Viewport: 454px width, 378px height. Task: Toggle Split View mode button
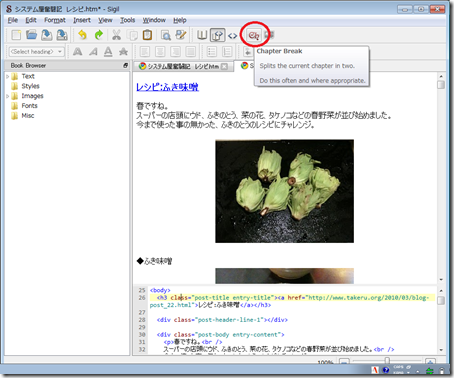click(217, 35)
